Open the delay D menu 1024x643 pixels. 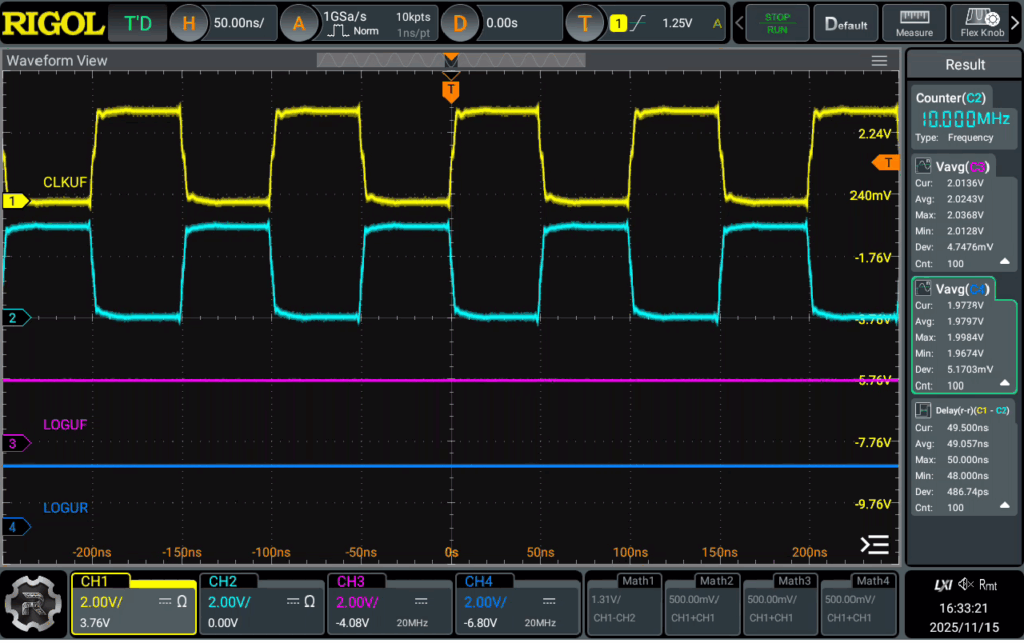point(459,24)
